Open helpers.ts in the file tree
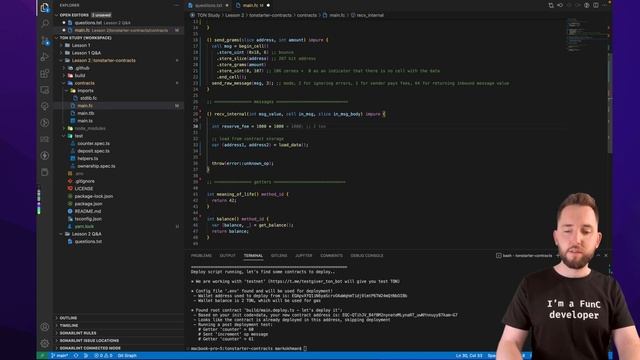 pos(88,158)
